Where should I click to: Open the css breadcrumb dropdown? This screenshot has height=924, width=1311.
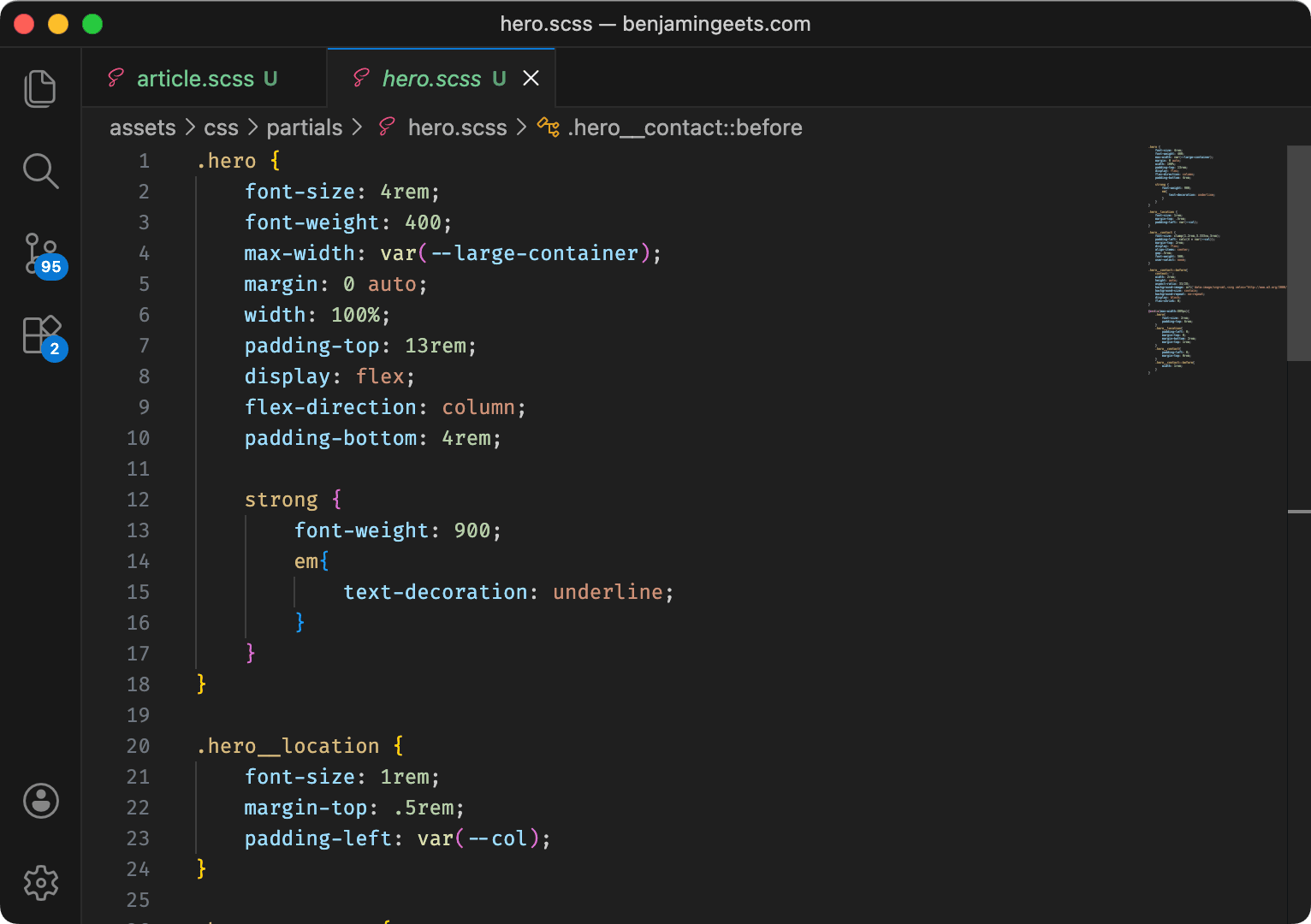click(220, 127)
